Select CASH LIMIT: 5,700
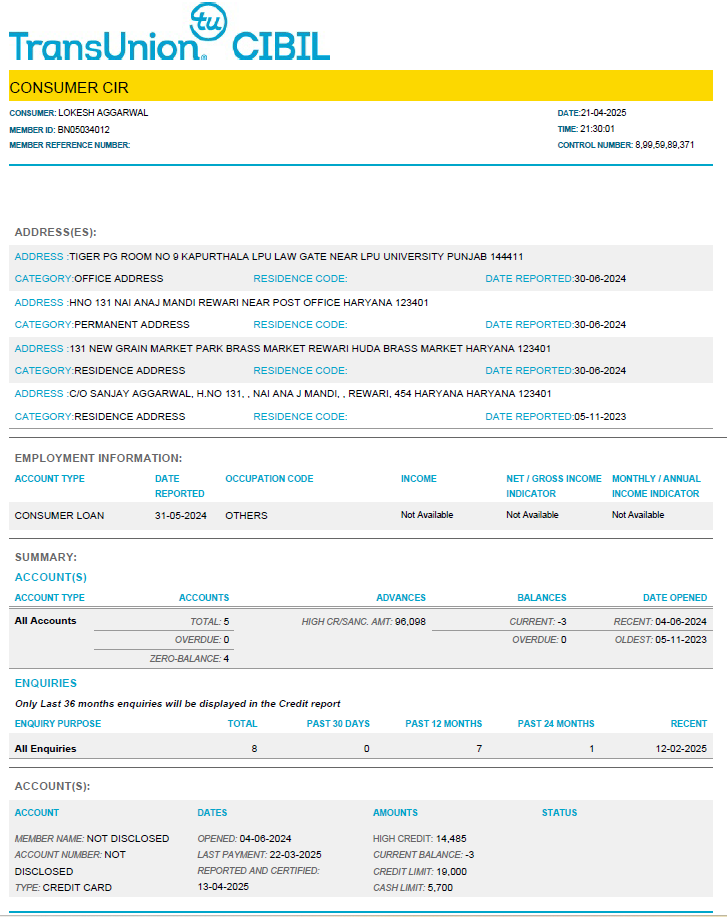 click(413, 888)
